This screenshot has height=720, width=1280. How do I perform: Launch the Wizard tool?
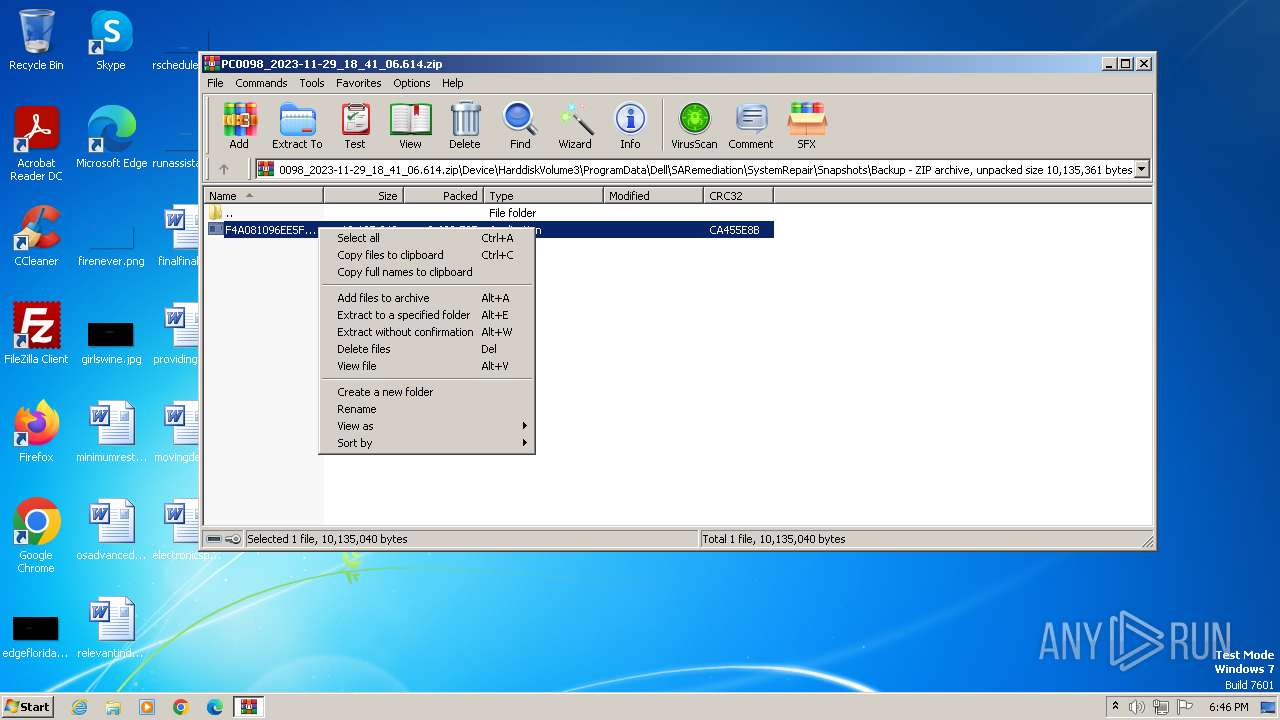575,126
